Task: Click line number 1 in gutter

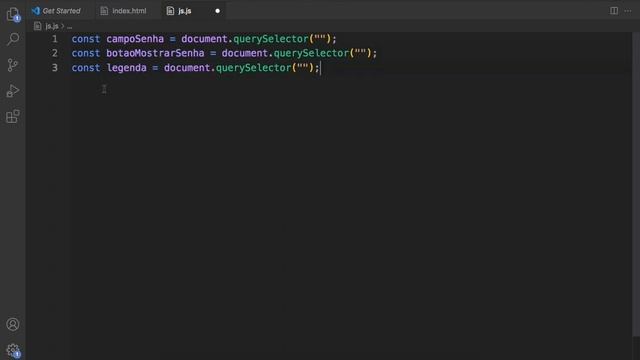Action: [x=55, y=39]
